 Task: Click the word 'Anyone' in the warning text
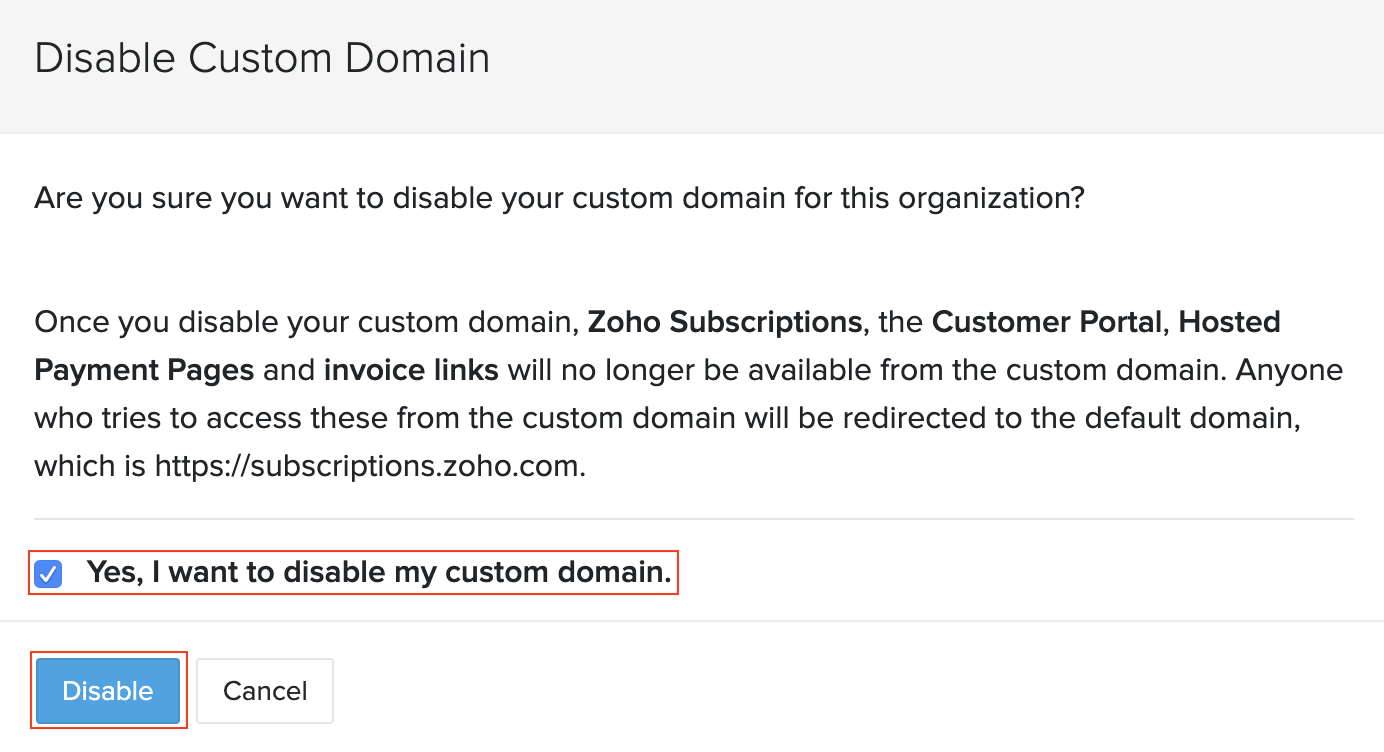(1289, 370)
